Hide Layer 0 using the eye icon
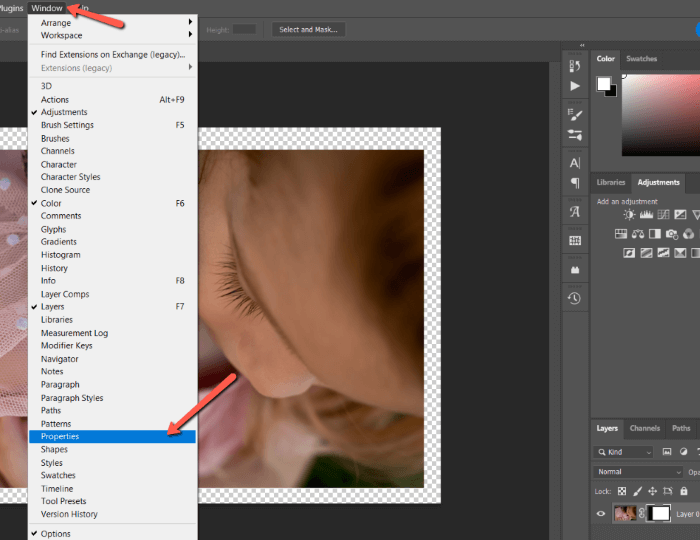 point(601,514)
